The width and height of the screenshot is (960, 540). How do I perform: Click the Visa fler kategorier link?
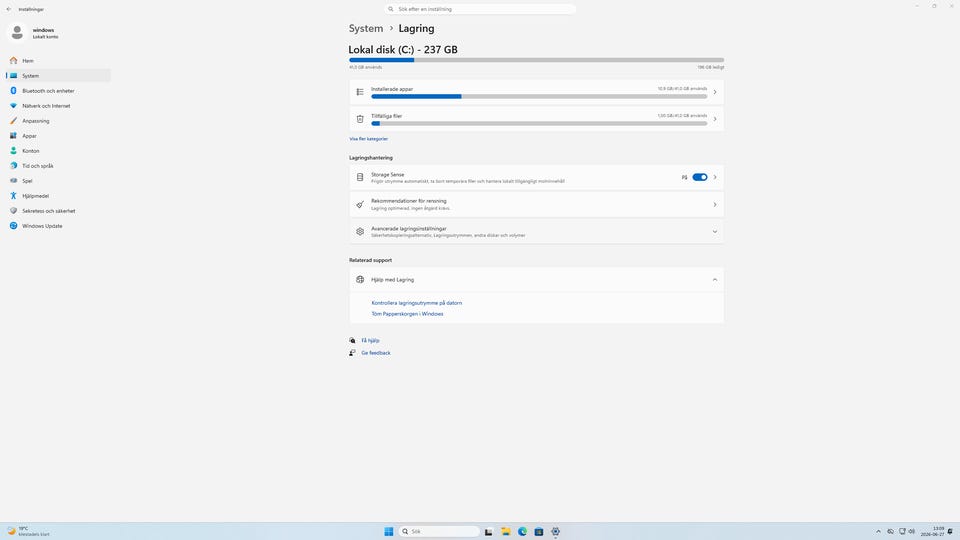369,139
